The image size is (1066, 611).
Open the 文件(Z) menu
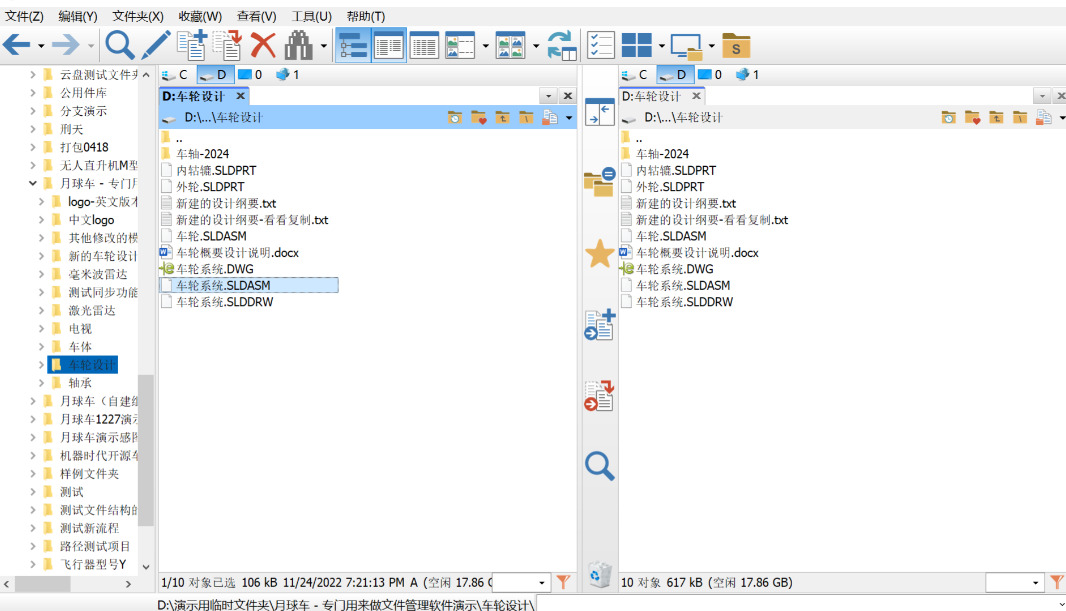click(x=24, y=16)
